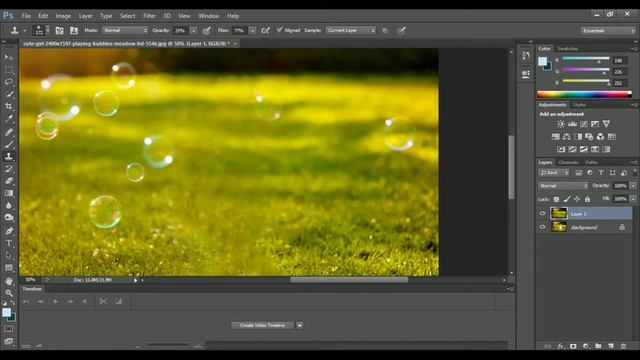Add a Color Balance adjustment

567,137
